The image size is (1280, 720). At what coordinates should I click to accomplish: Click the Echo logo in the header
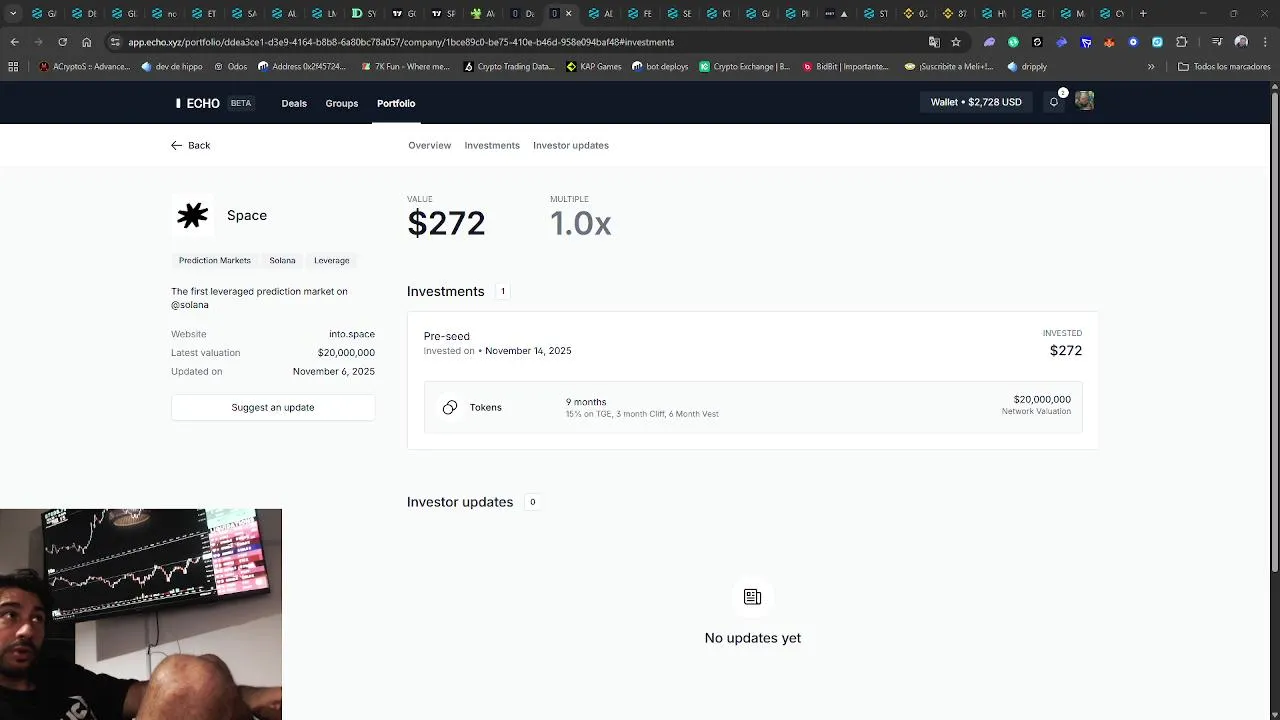tap(198, 103)
